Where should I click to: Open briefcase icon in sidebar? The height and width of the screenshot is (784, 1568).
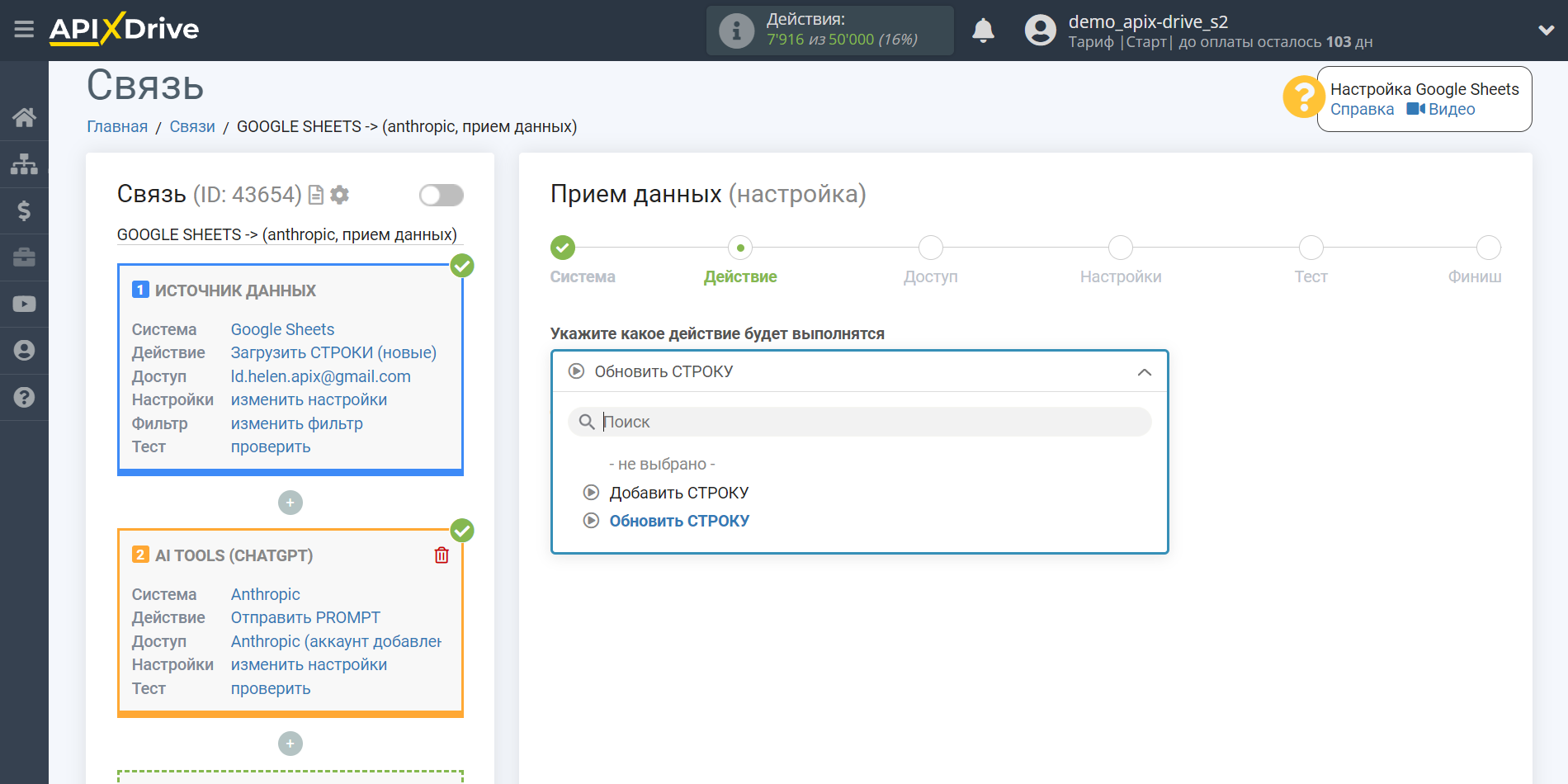tap(24, 257)
